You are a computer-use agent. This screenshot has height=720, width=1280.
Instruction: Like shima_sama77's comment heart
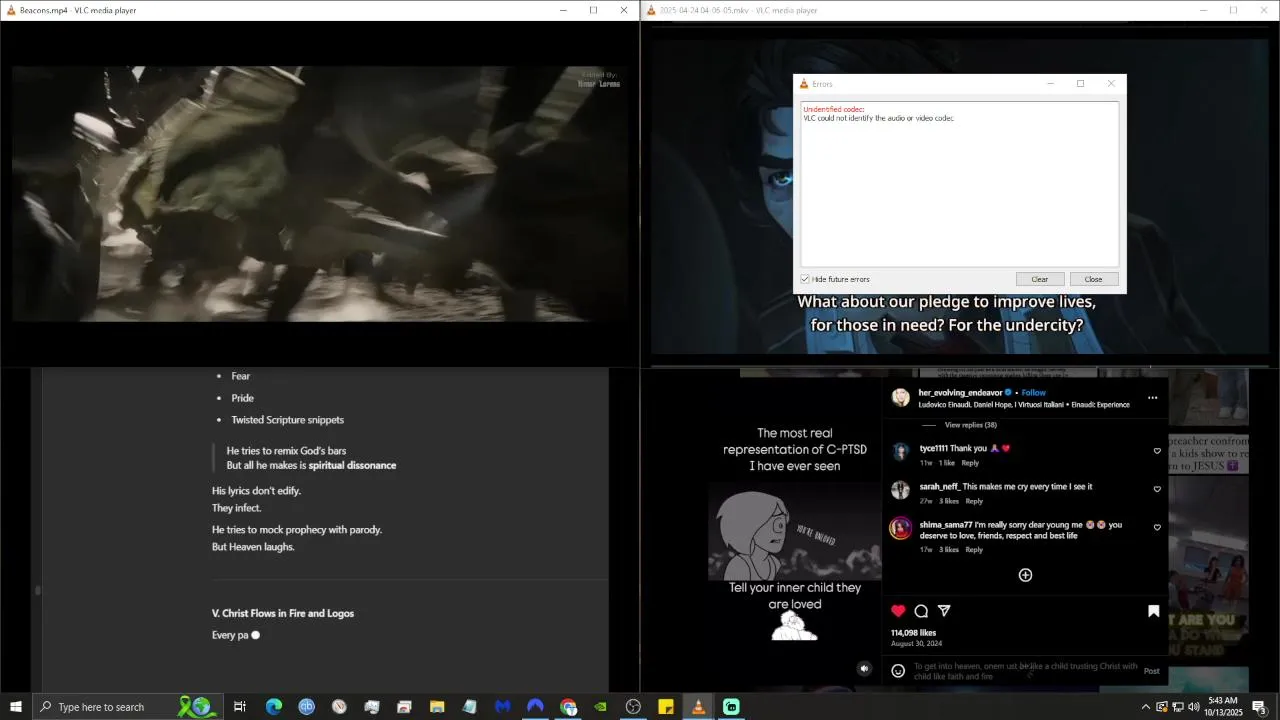point(1157,527)
